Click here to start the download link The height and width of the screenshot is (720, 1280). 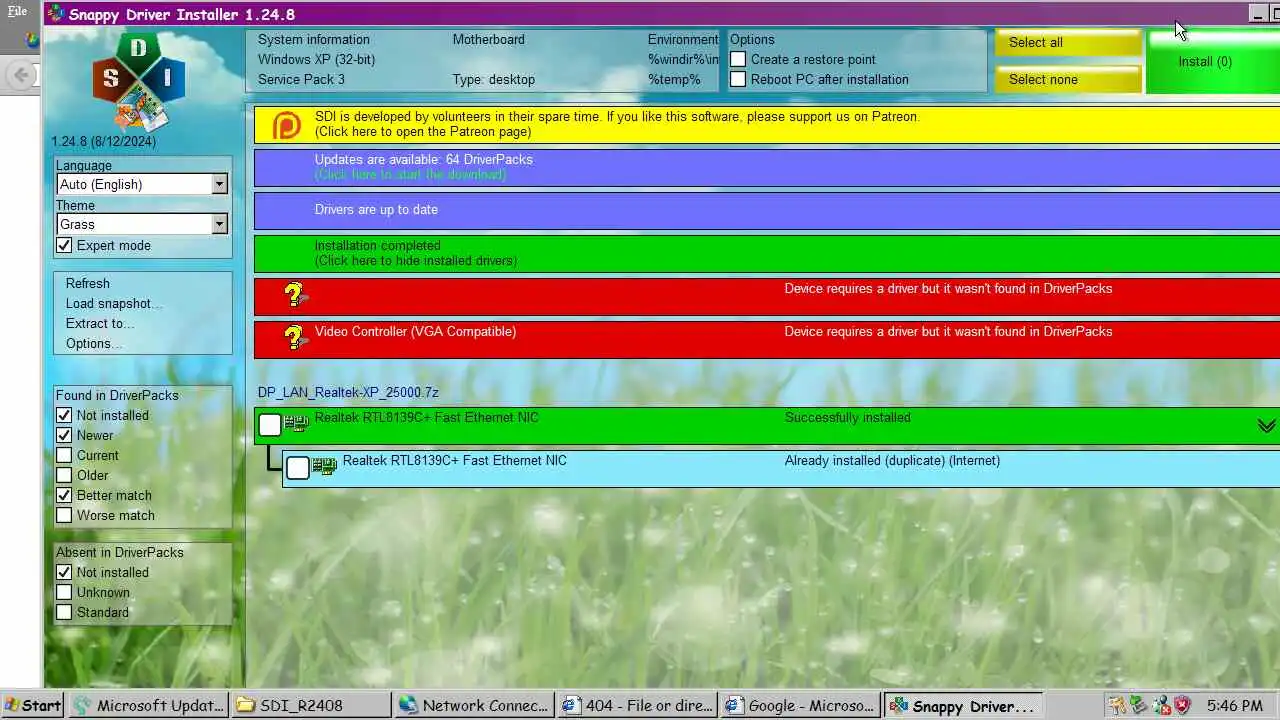(x=410, y=174)
